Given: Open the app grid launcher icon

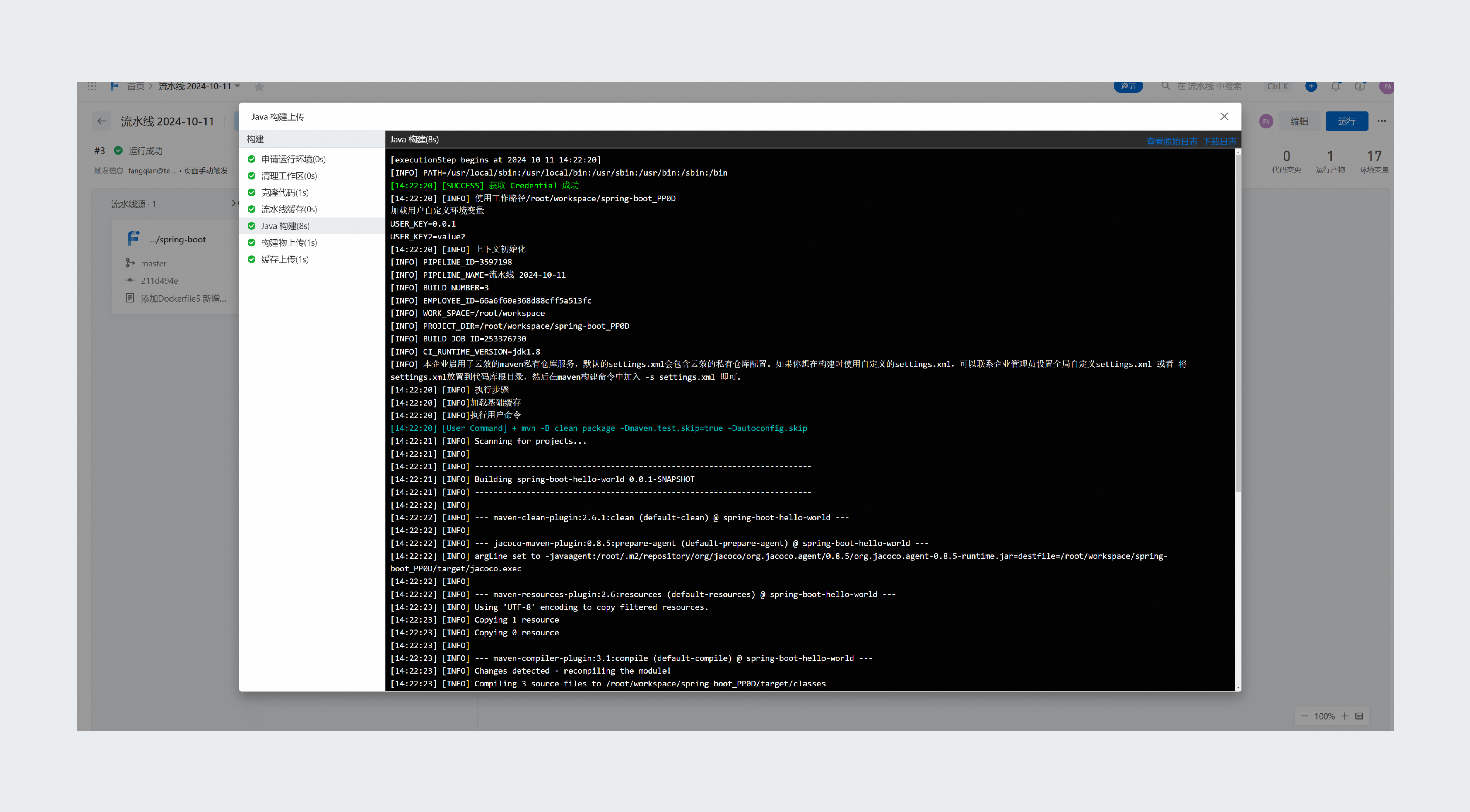Looking at the screenshot, I should 92,86.
